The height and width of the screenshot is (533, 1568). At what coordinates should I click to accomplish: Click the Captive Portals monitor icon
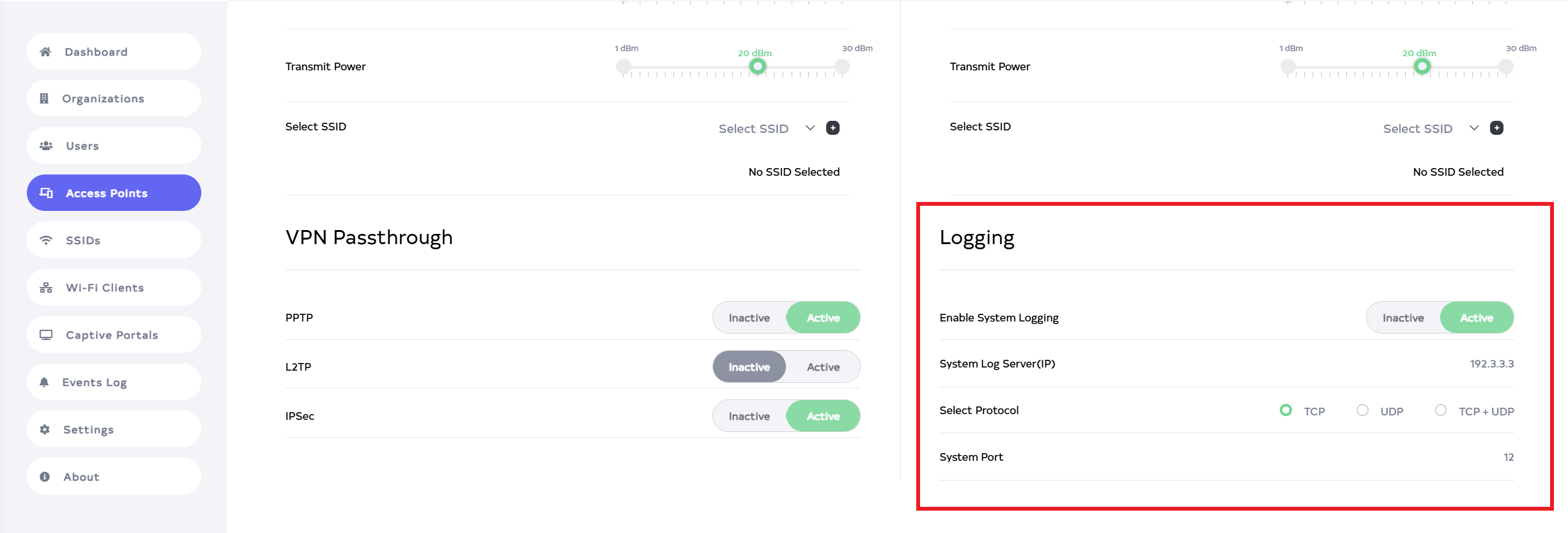pyautogui.click(x=46, y=335)
